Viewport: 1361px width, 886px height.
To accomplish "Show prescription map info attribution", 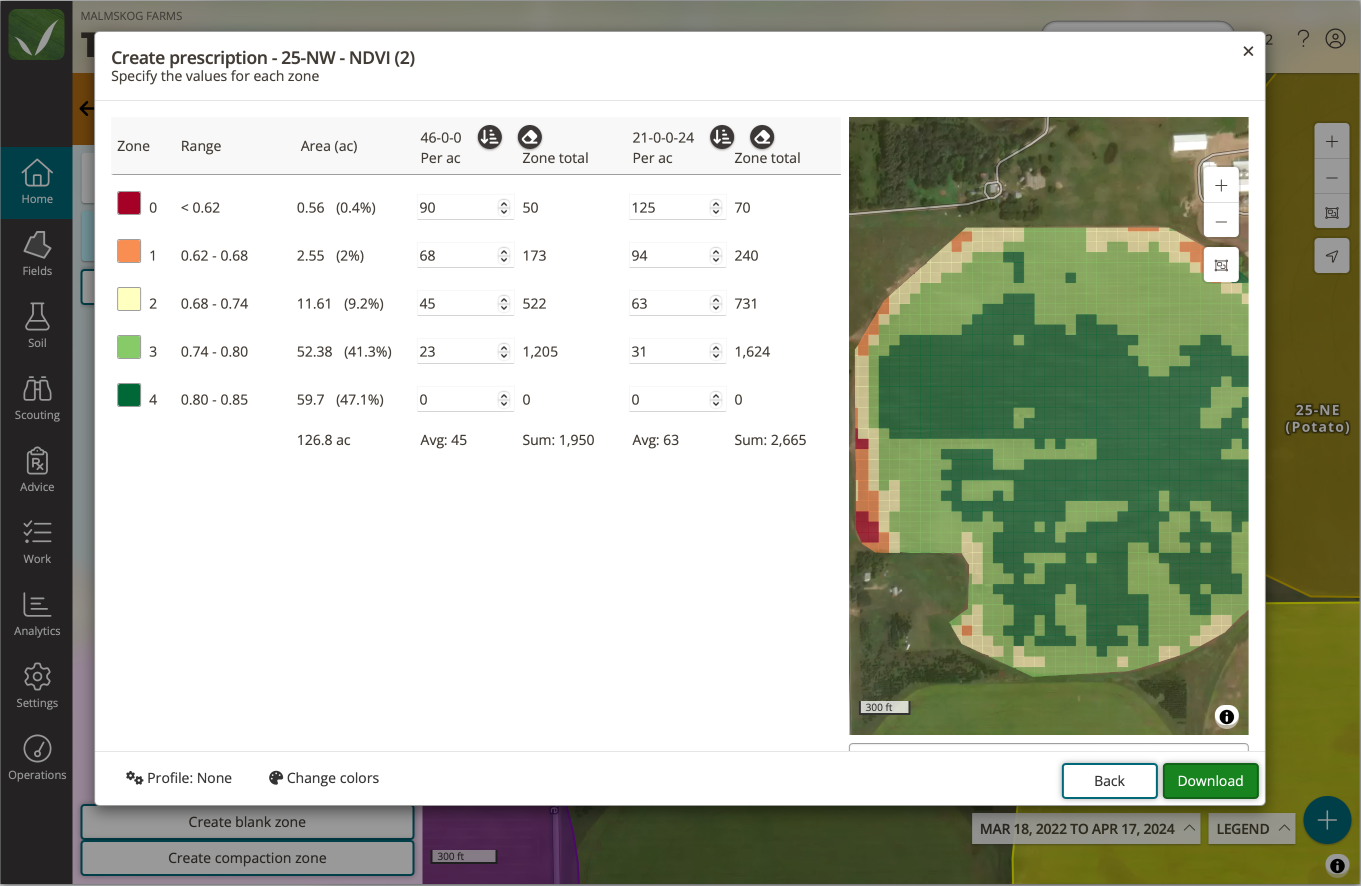I will [x=1226, y=716].
